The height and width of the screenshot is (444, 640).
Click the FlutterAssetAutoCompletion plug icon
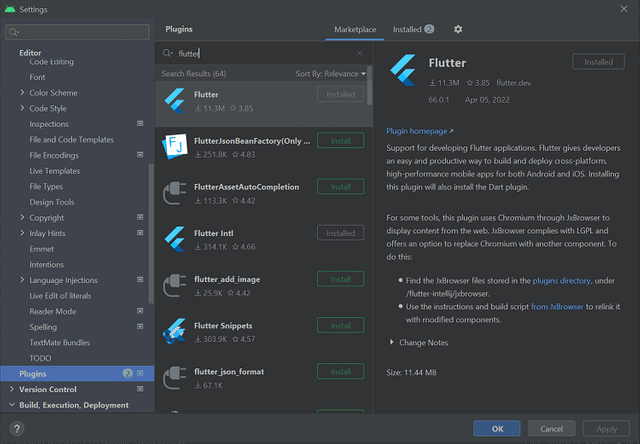tap(175, 193)
